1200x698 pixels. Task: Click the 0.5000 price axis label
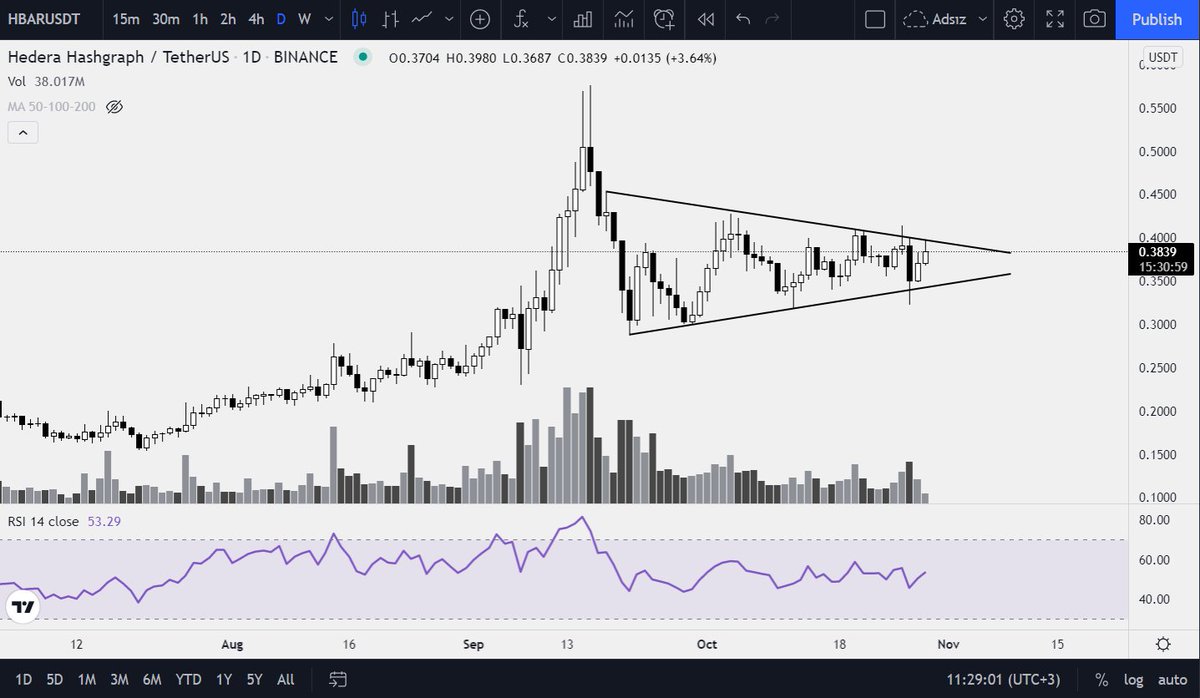[1158, 152]
